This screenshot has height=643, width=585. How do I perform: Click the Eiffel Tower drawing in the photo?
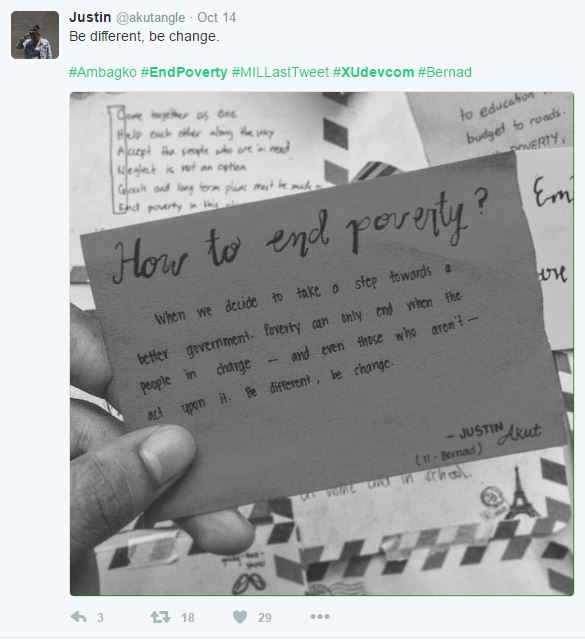pyautogui.click(x=521, y=493)
